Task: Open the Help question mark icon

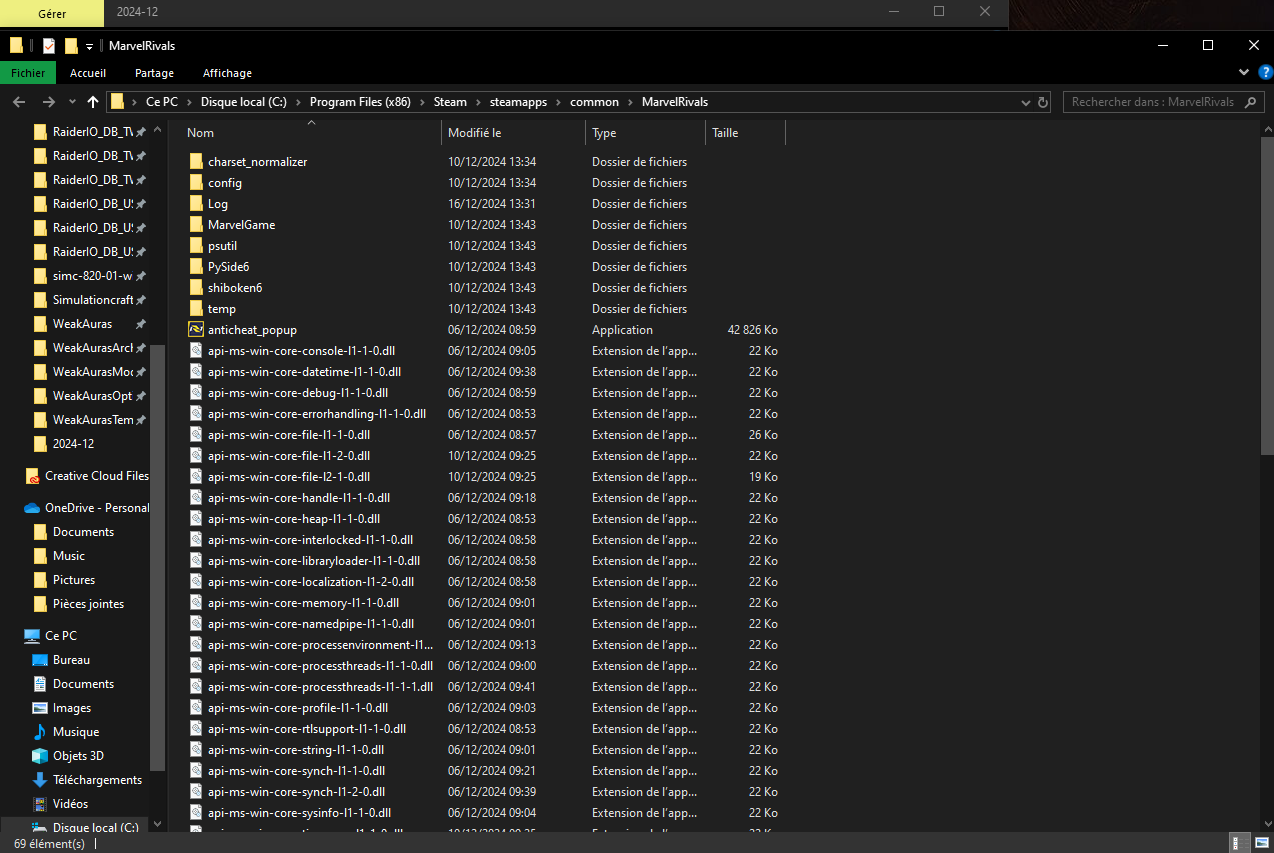Action: [x=1264, y=73]
